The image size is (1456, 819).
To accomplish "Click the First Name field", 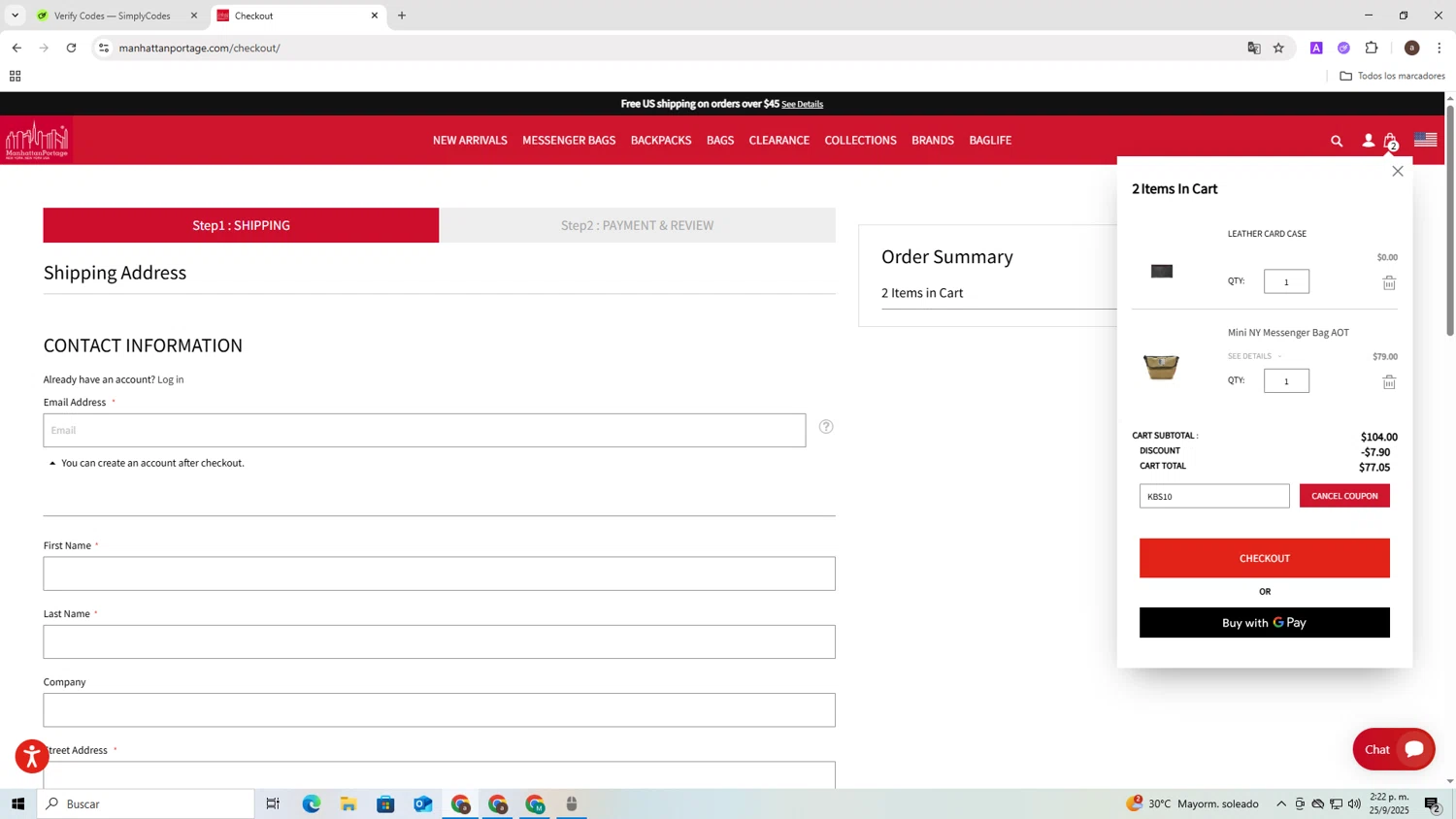I will tap(439, 573).
